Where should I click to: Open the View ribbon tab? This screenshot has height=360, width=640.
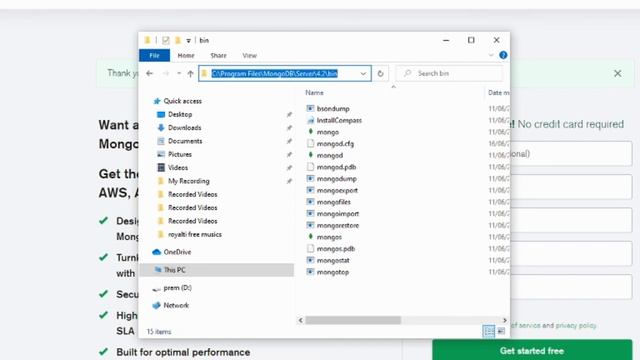pos(249,56)
